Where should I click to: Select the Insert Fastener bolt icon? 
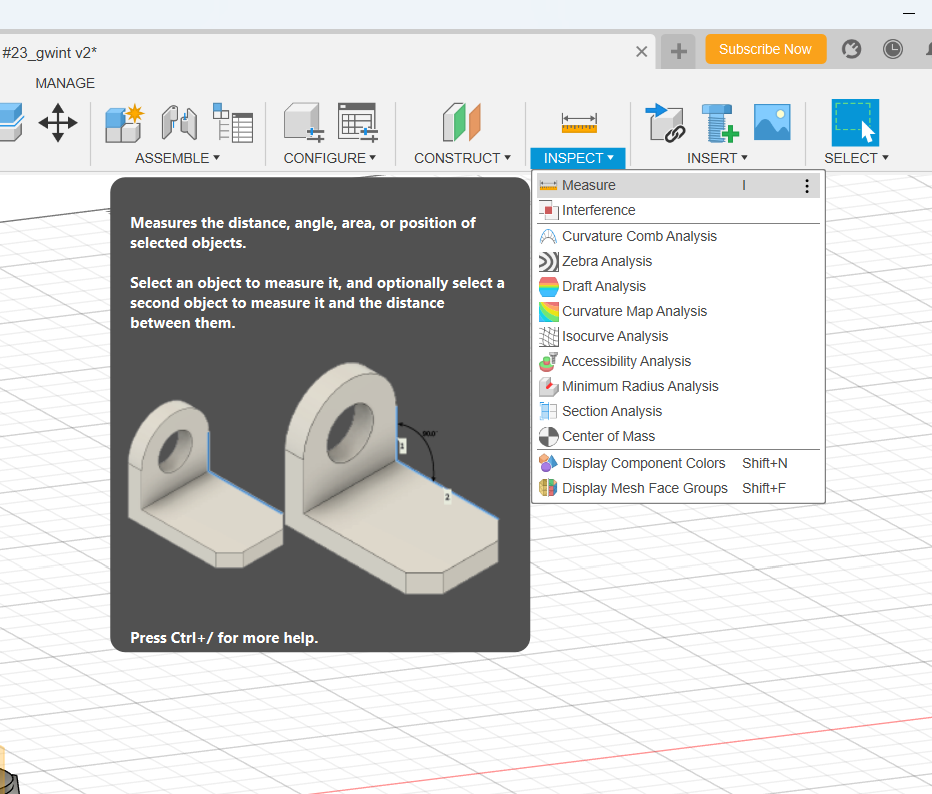click(720, 123)
